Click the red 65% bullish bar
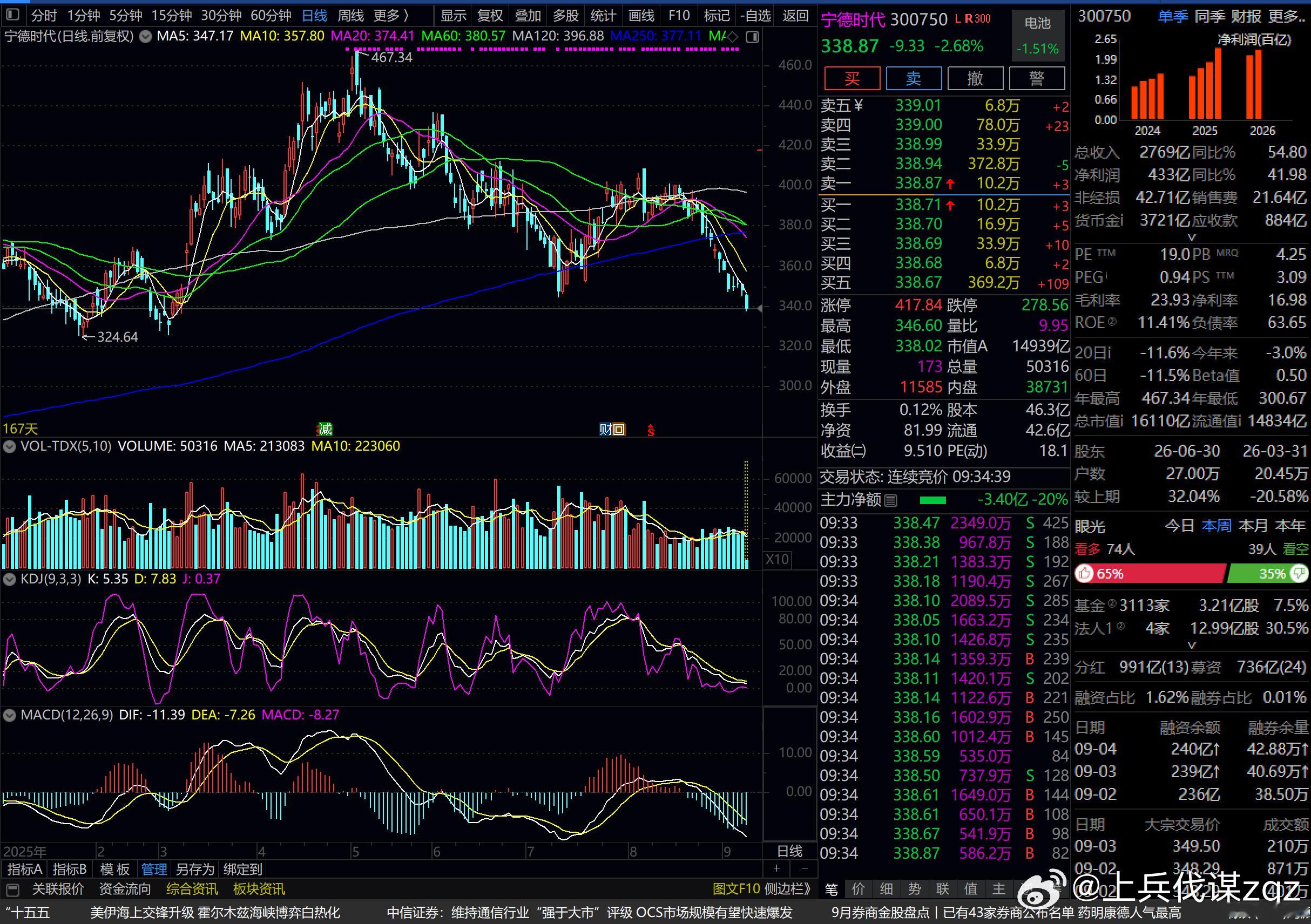1311x924 pixels. coord(1150,574)
